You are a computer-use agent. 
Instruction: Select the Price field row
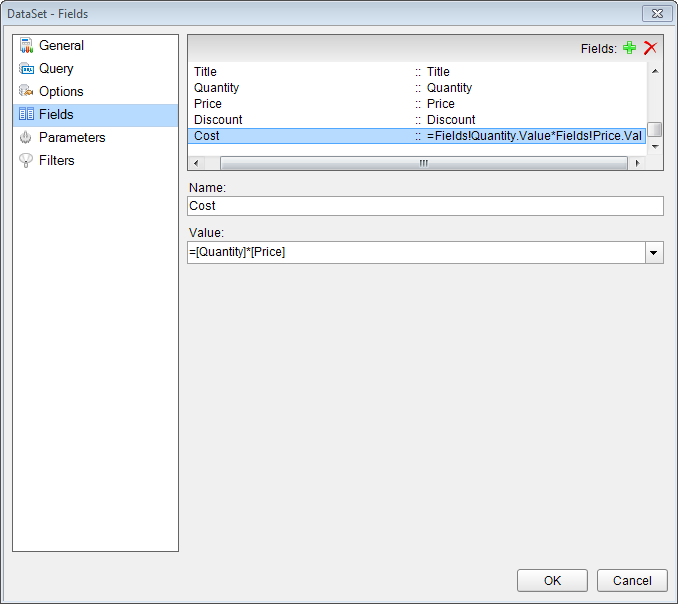pyautogui.click(x=417, y=104)
